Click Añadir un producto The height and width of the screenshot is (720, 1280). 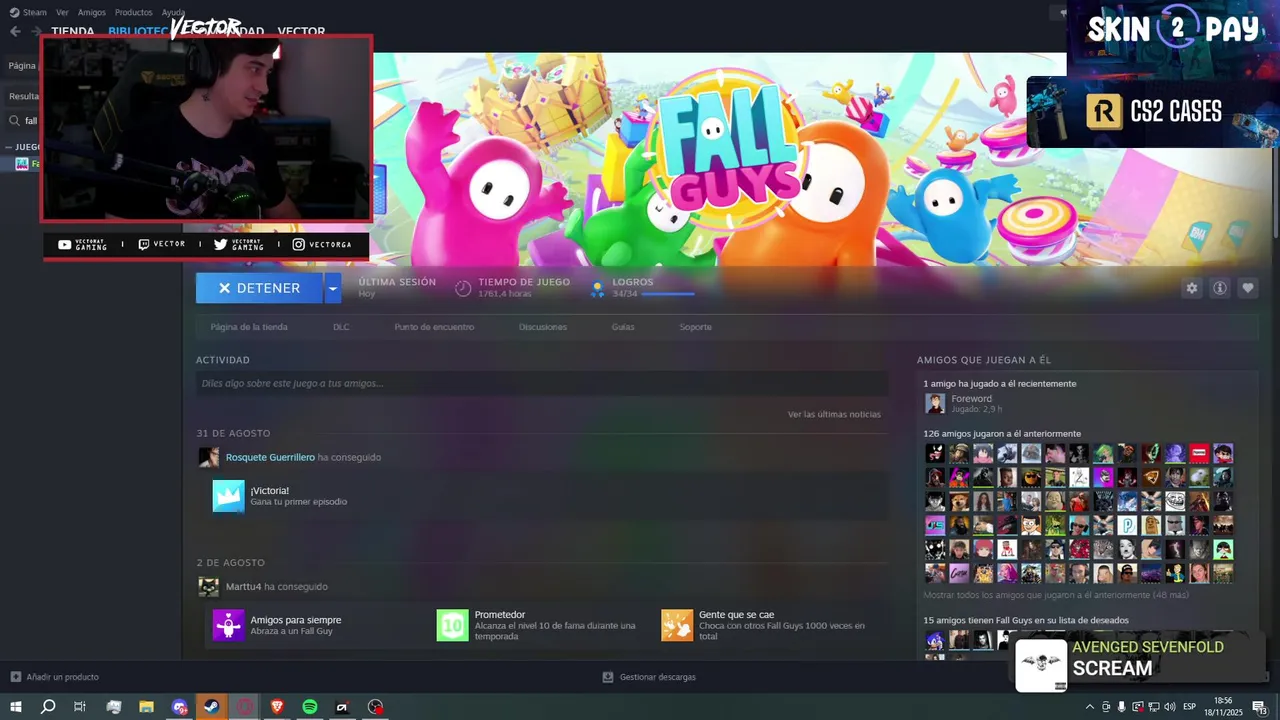coord(62,677)
